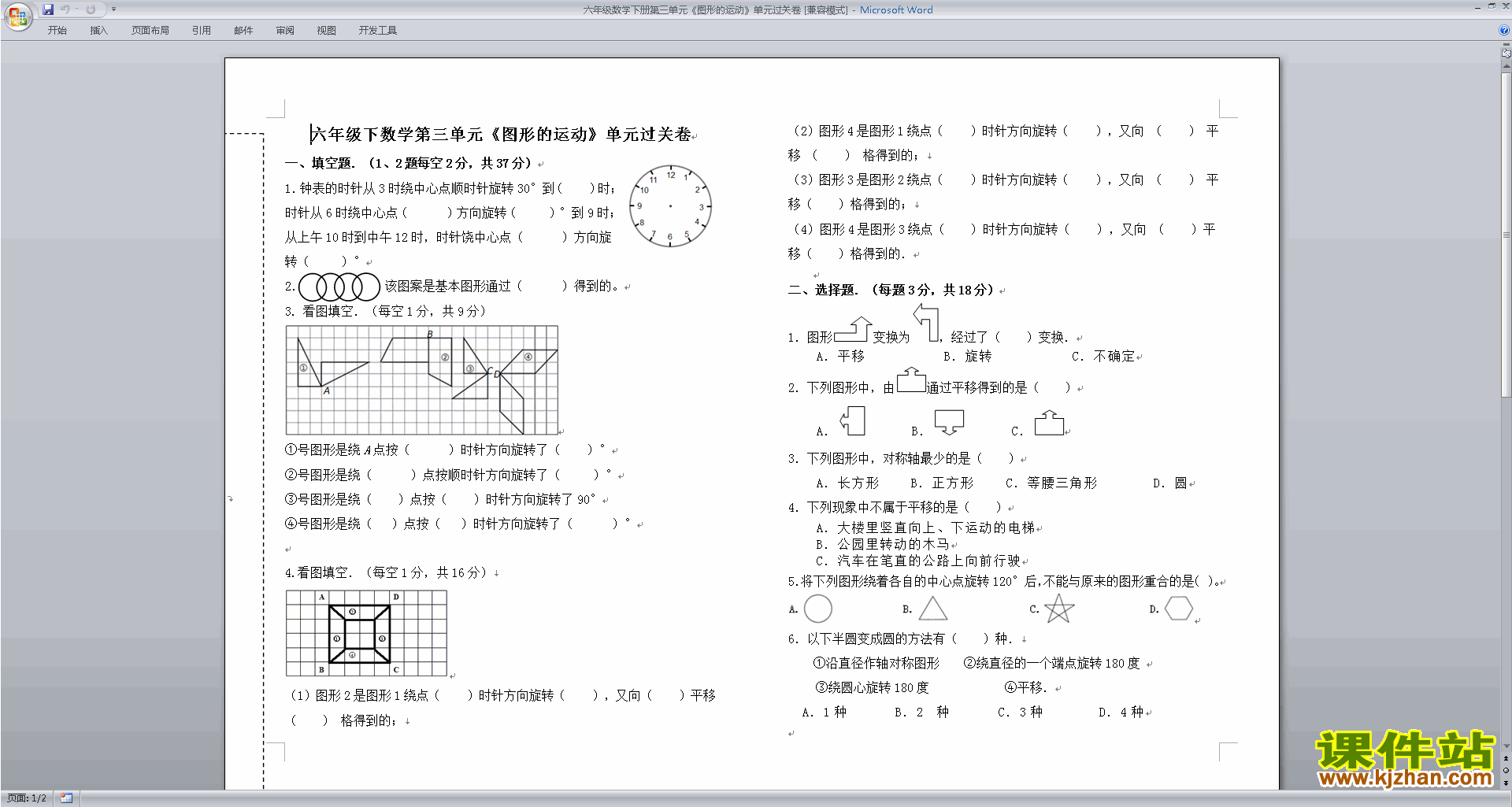Click answer option C. 不确定
This screenshot has width=1512, height=807.
(1103, 357)
